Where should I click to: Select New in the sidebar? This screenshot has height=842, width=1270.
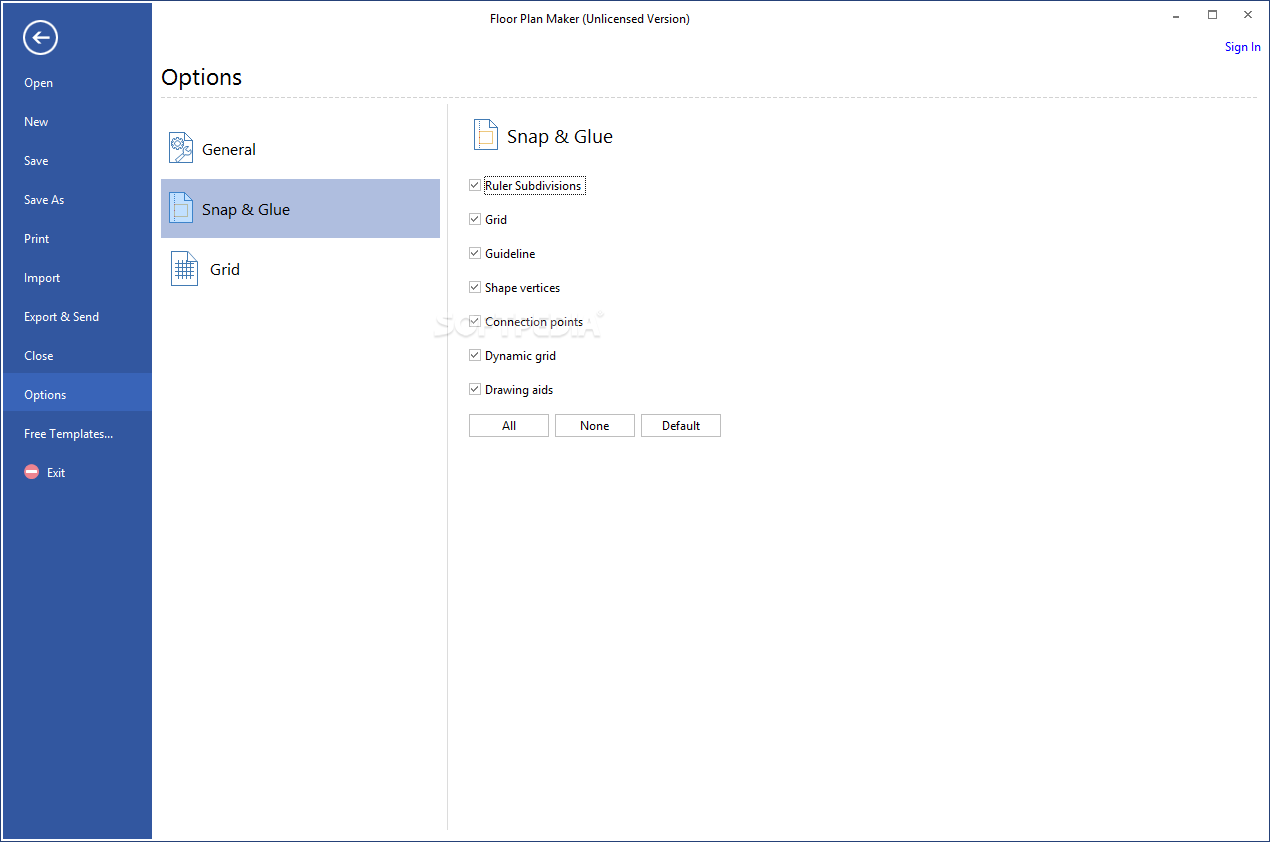tap(77, 122)
